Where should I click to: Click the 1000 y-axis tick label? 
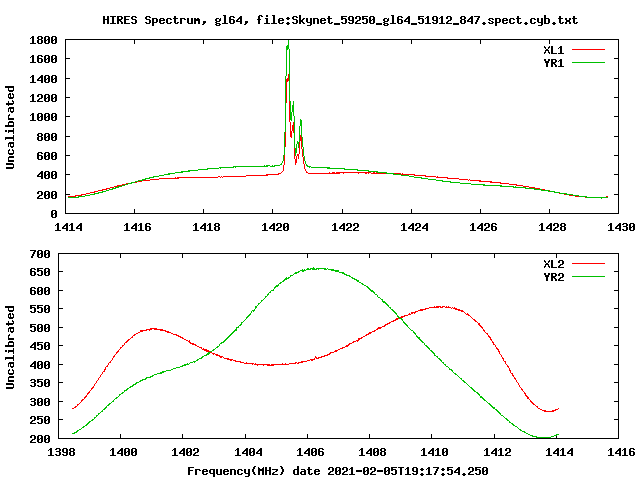[x=43, y=117]
